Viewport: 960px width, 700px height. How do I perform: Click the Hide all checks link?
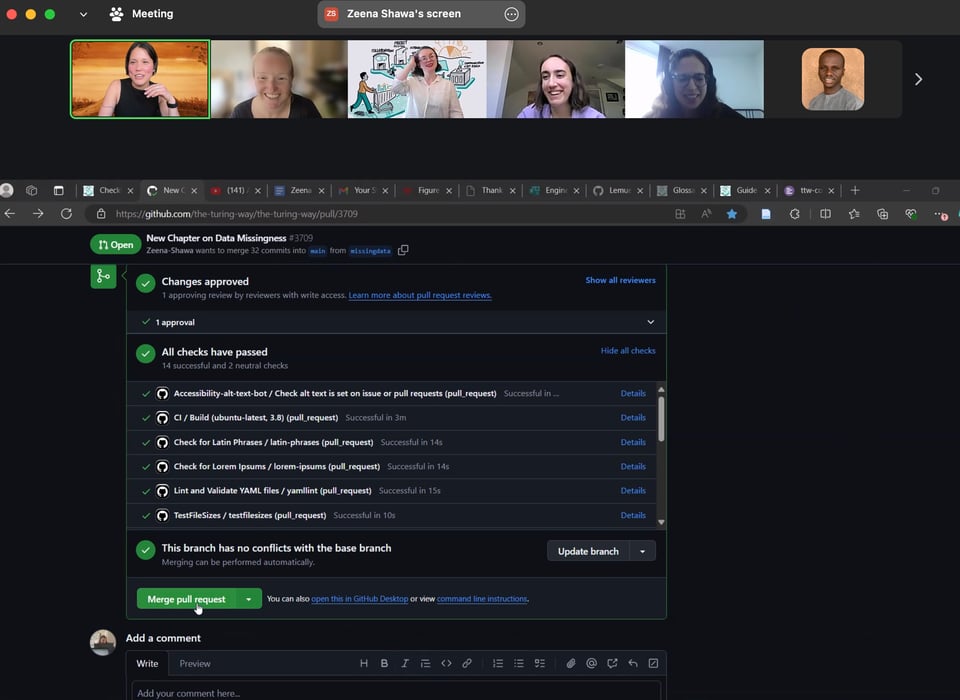pos(628,351)
